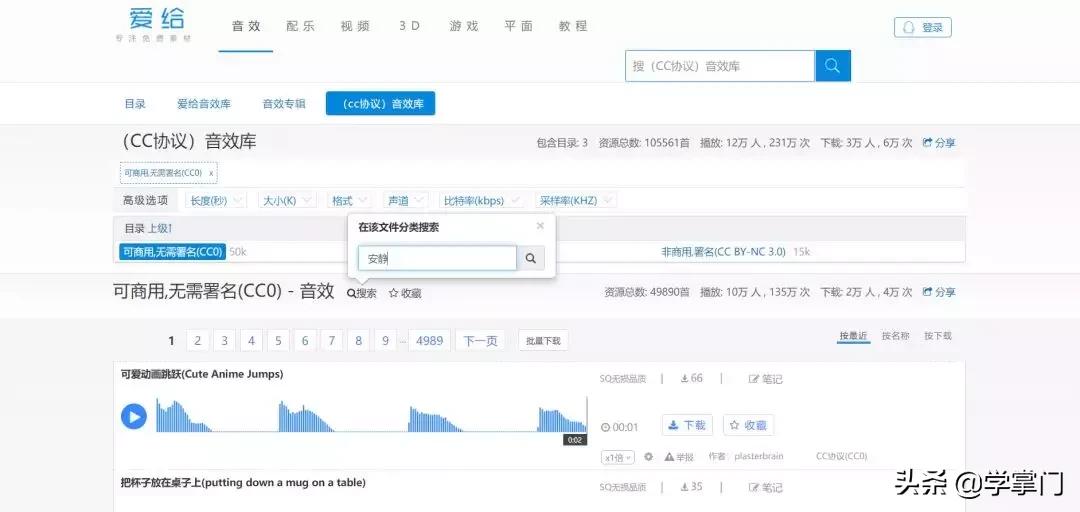The height and width of the screenshot is (512, 1080).
Task: Click the popup magnifier search button
Action: [x=530, y=258]
